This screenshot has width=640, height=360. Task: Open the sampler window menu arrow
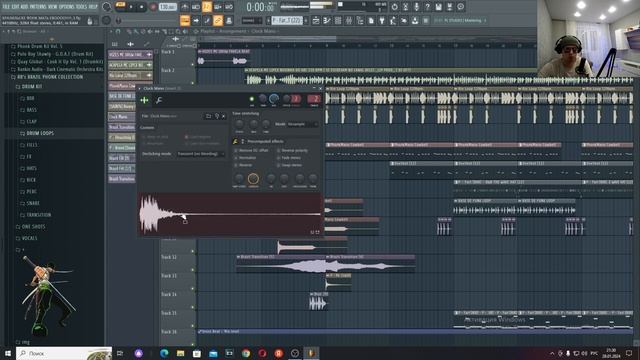[140, 88]
